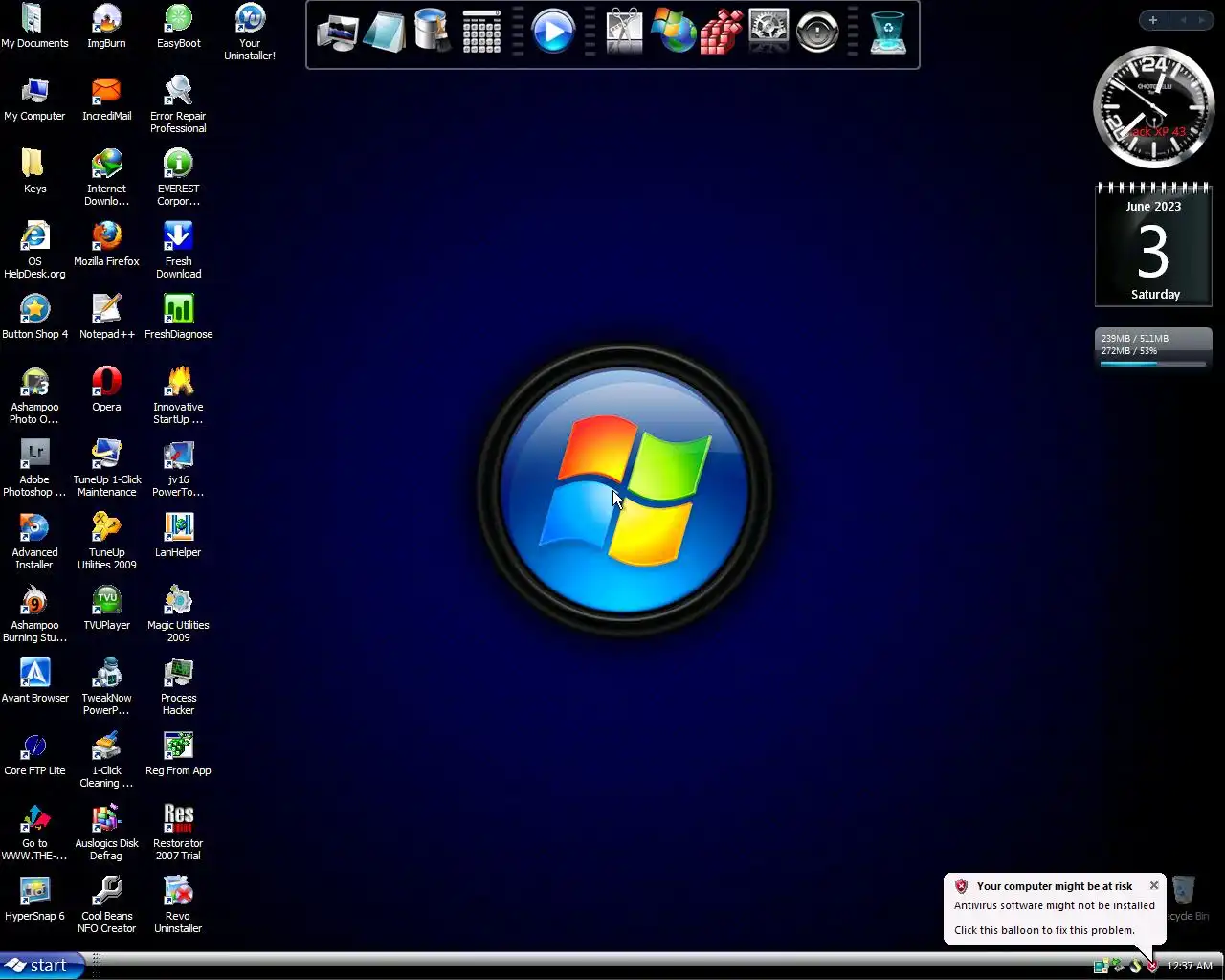
Task: Open the Innovative StartUp shortcut
Action: pos(178,396)
